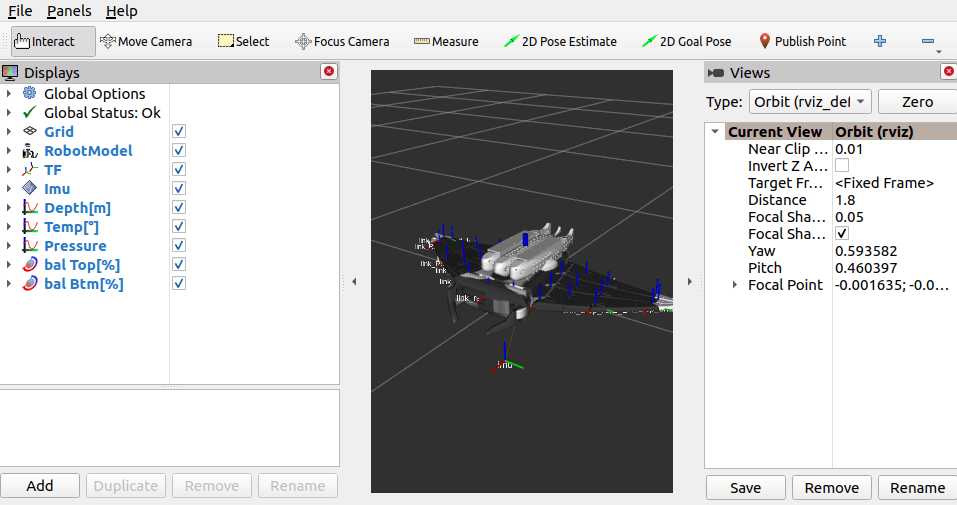Image resolution: width=957 pixels, height=505 pixels.
Task: Expand the Imu display row
Action: (x=9, y=188)
